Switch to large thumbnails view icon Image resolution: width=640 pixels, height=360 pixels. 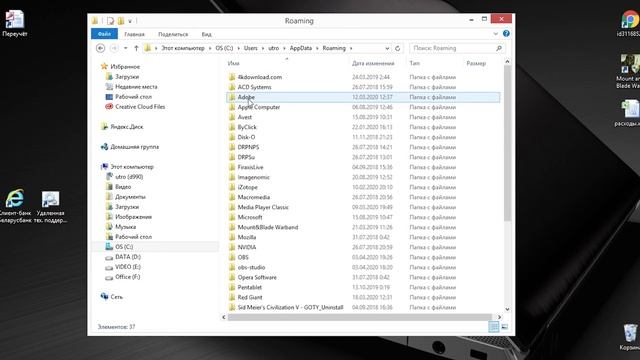pyautogui.click(x=505, y=327)
